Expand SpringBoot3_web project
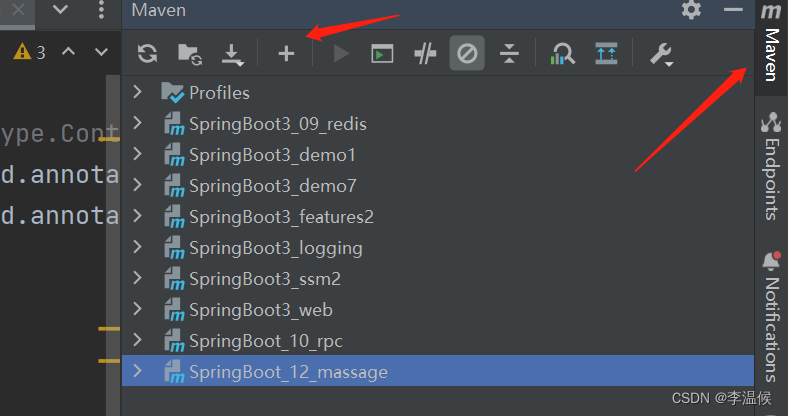This screenshot has width=788, height=416. click(137, 309)
